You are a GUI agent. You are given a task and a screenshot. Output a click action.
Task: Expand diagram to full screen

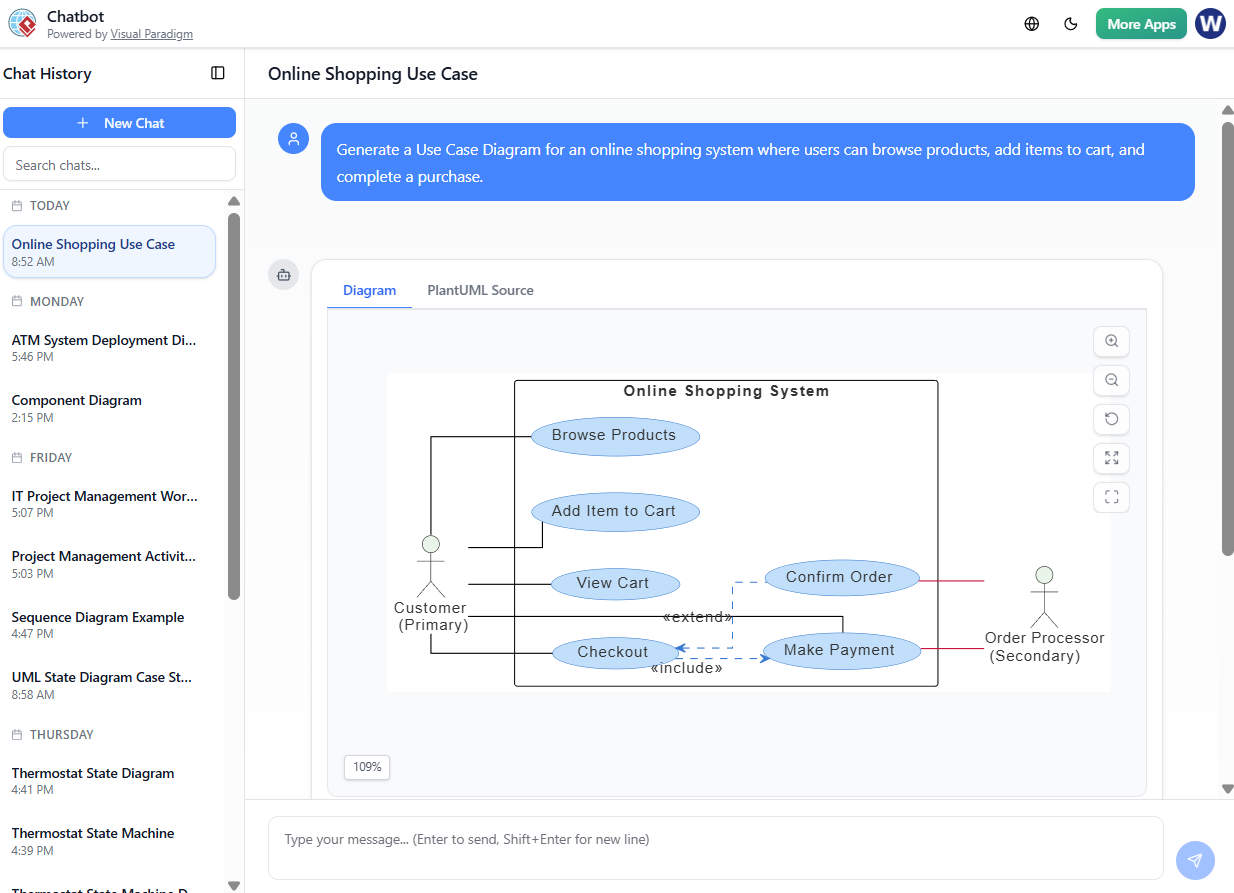[x=1111, y=458]
